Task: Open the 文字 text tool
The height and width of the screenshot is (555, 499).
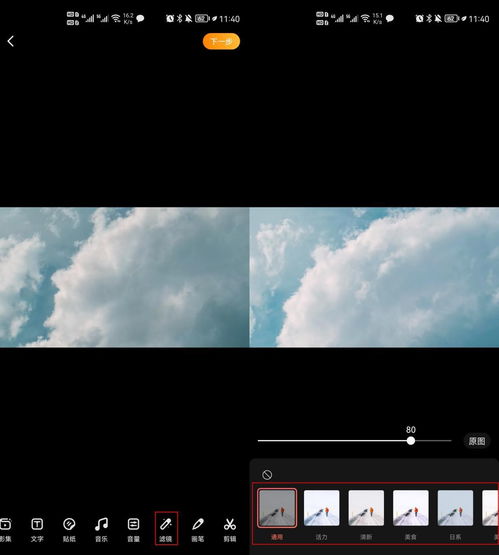Action: tap(37, 530)
